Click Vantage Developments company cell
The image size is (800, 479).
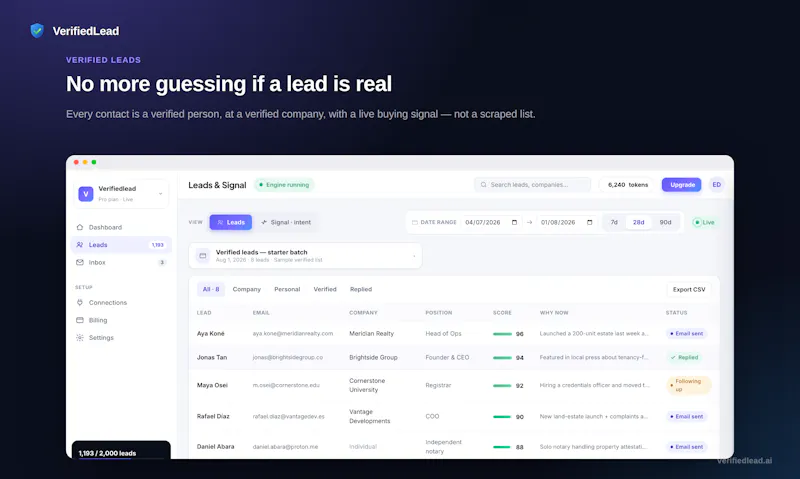369,416
